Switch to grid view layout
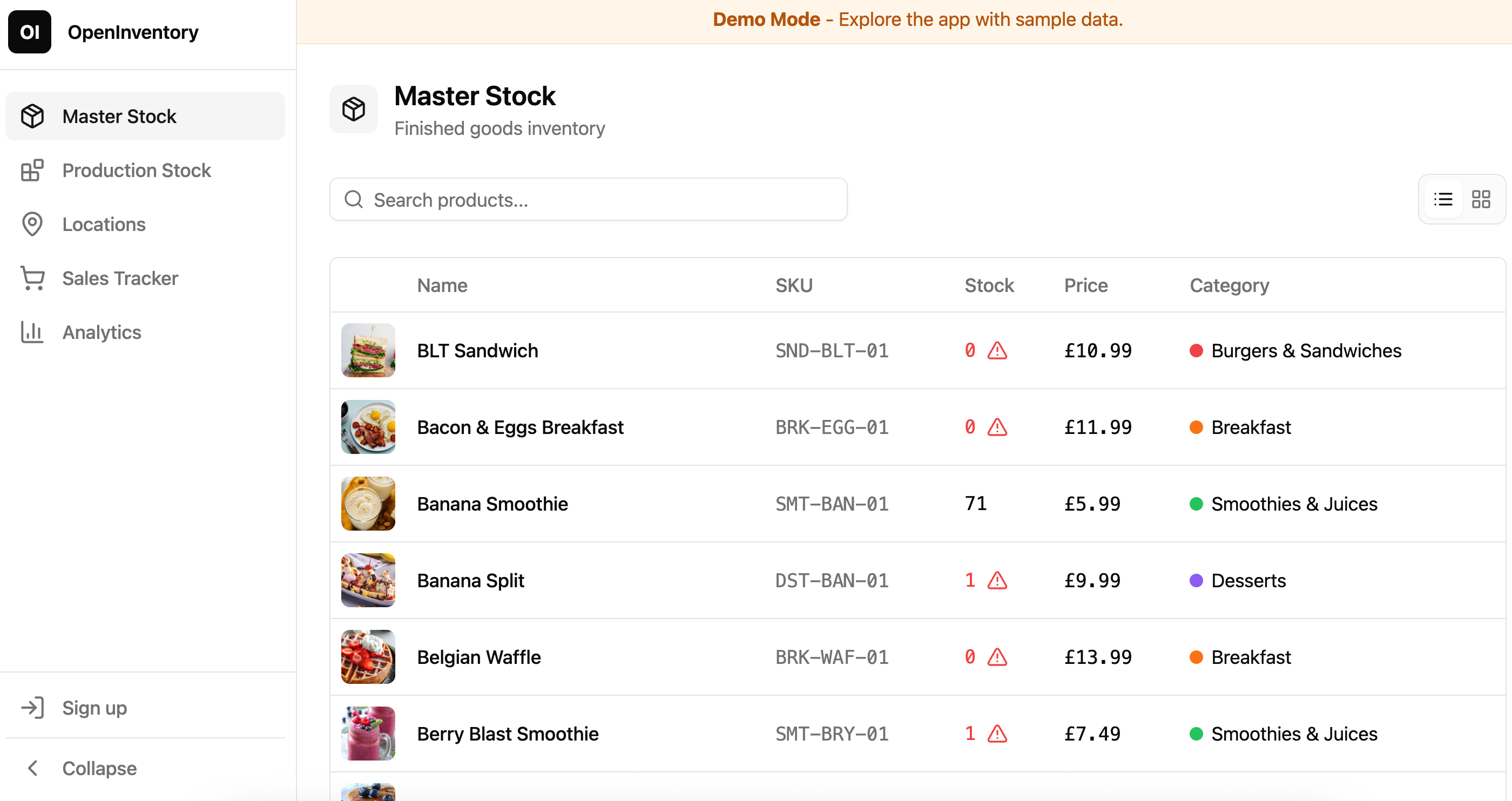The image size is (1512, 801). point(1481,200)
